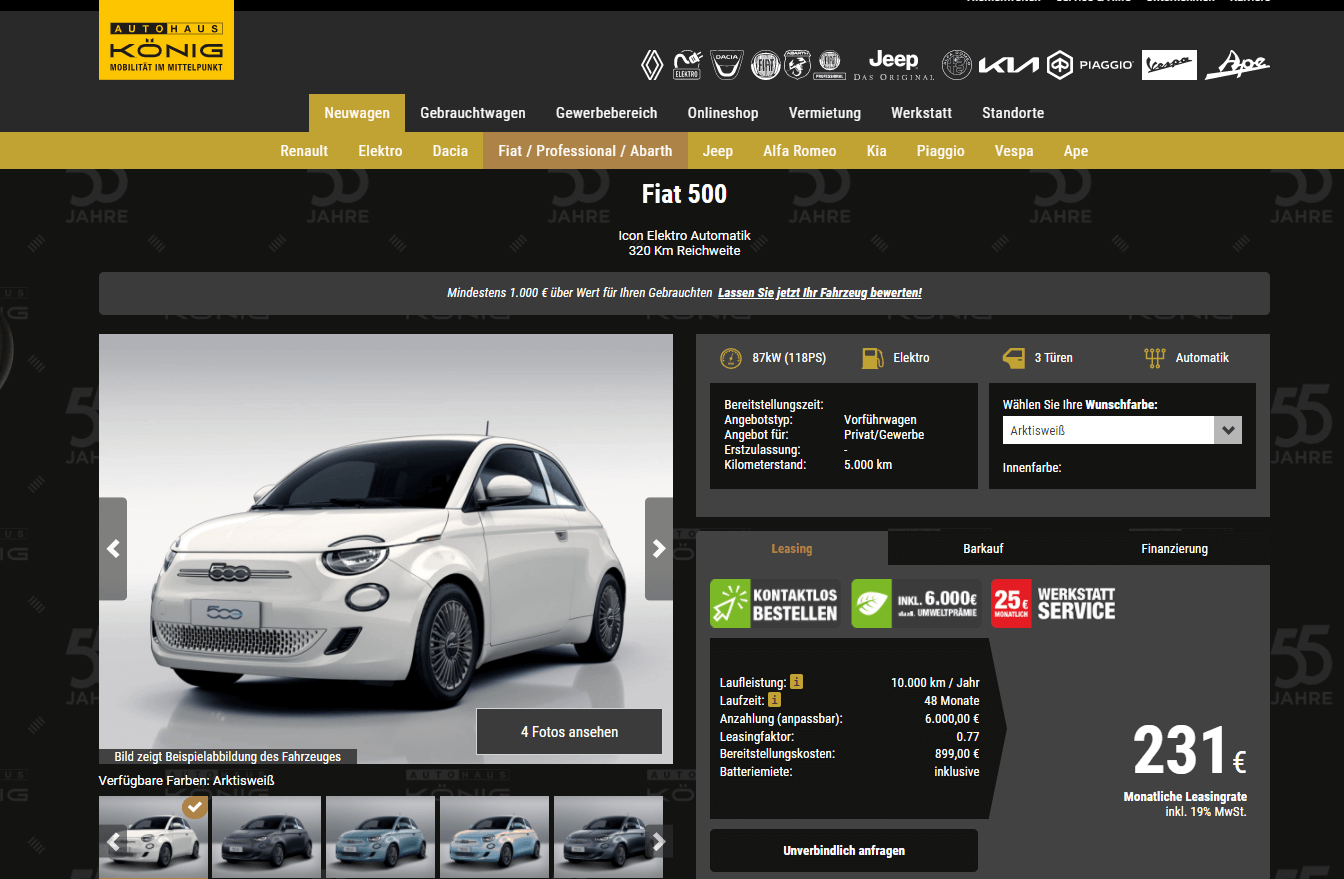Open the Vermietung menu
The width and height of the screenshot is (1344, 879).
tap(825, 113)
